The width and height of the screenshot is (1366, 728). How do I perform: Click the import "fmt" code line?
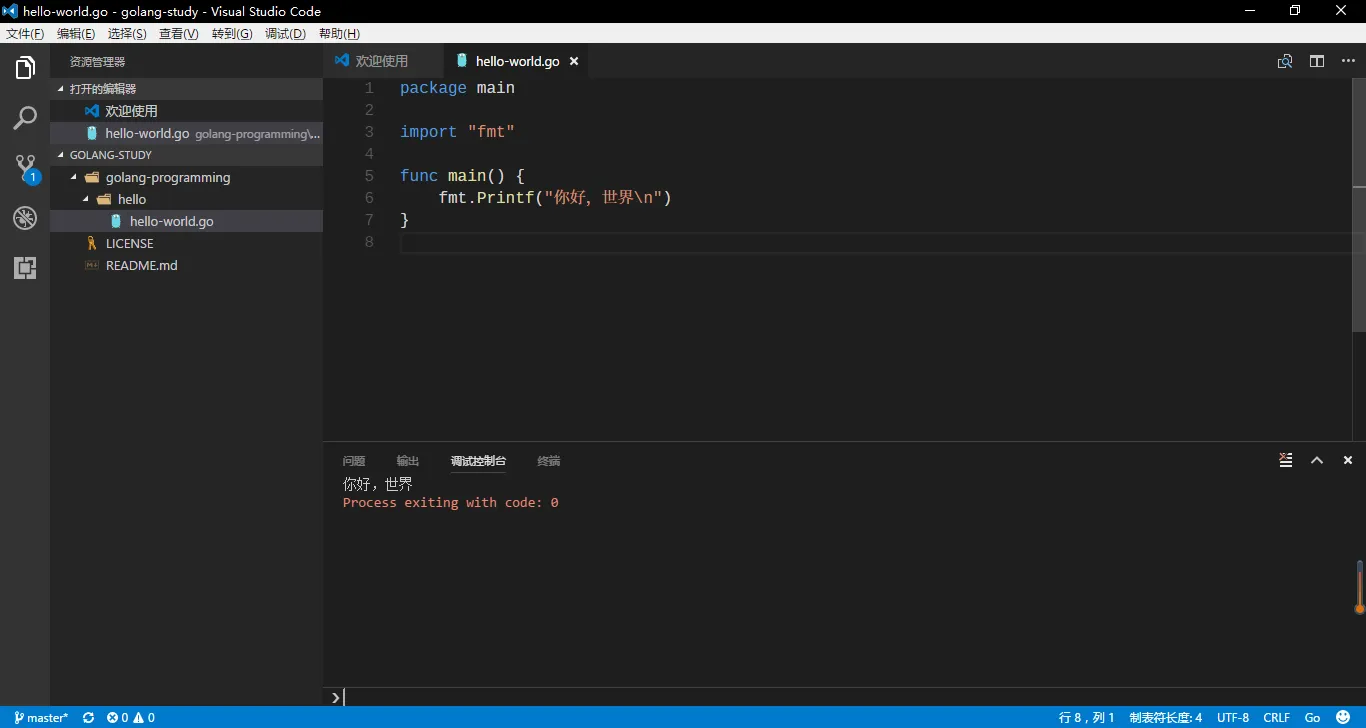click(457, 132)
